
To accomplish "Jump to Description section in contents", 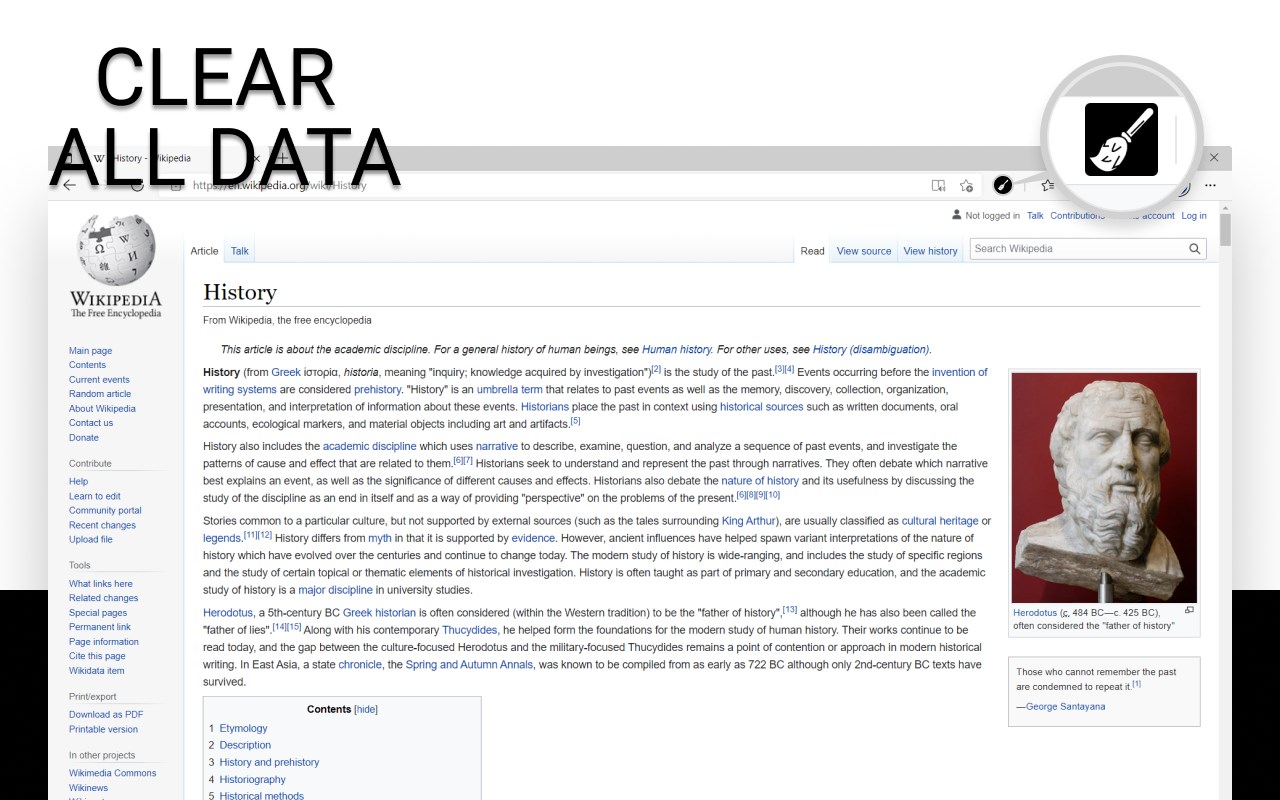I will click(x=245, y=745).
